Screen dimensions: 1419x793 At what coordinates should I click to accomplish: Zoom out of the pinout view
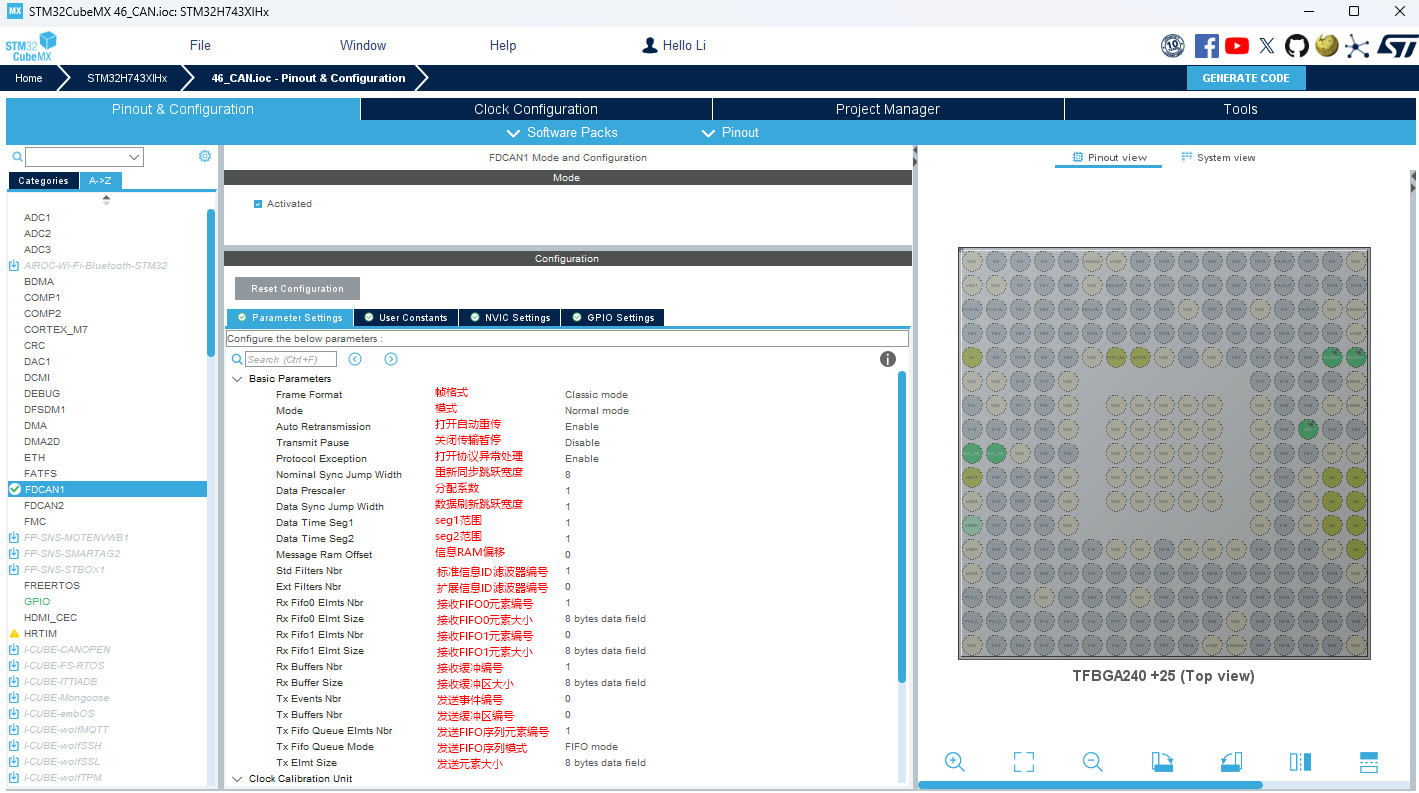1092,762
